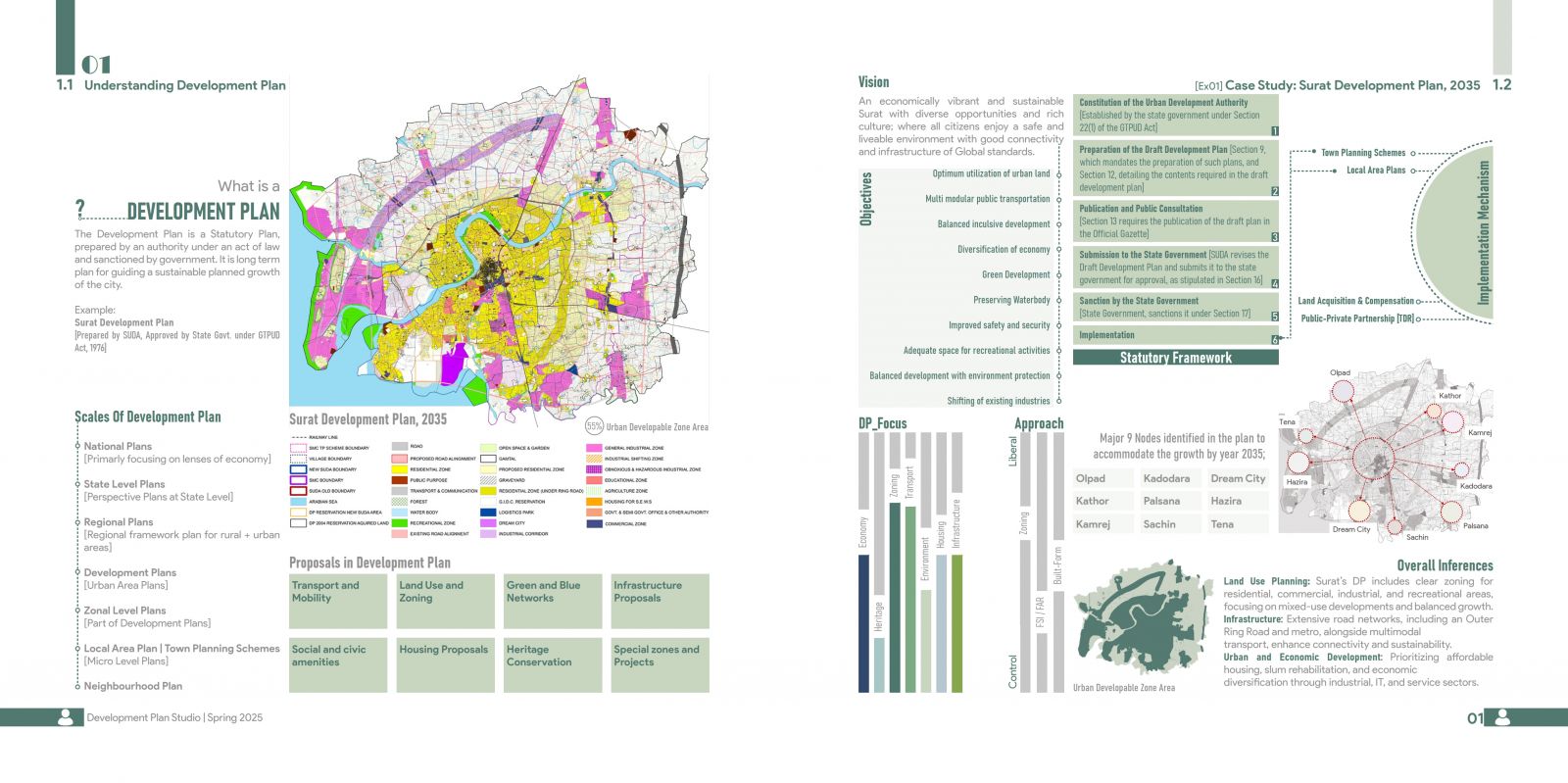
Task: Click the Sachin node cell
Action: pos(1170,524)
